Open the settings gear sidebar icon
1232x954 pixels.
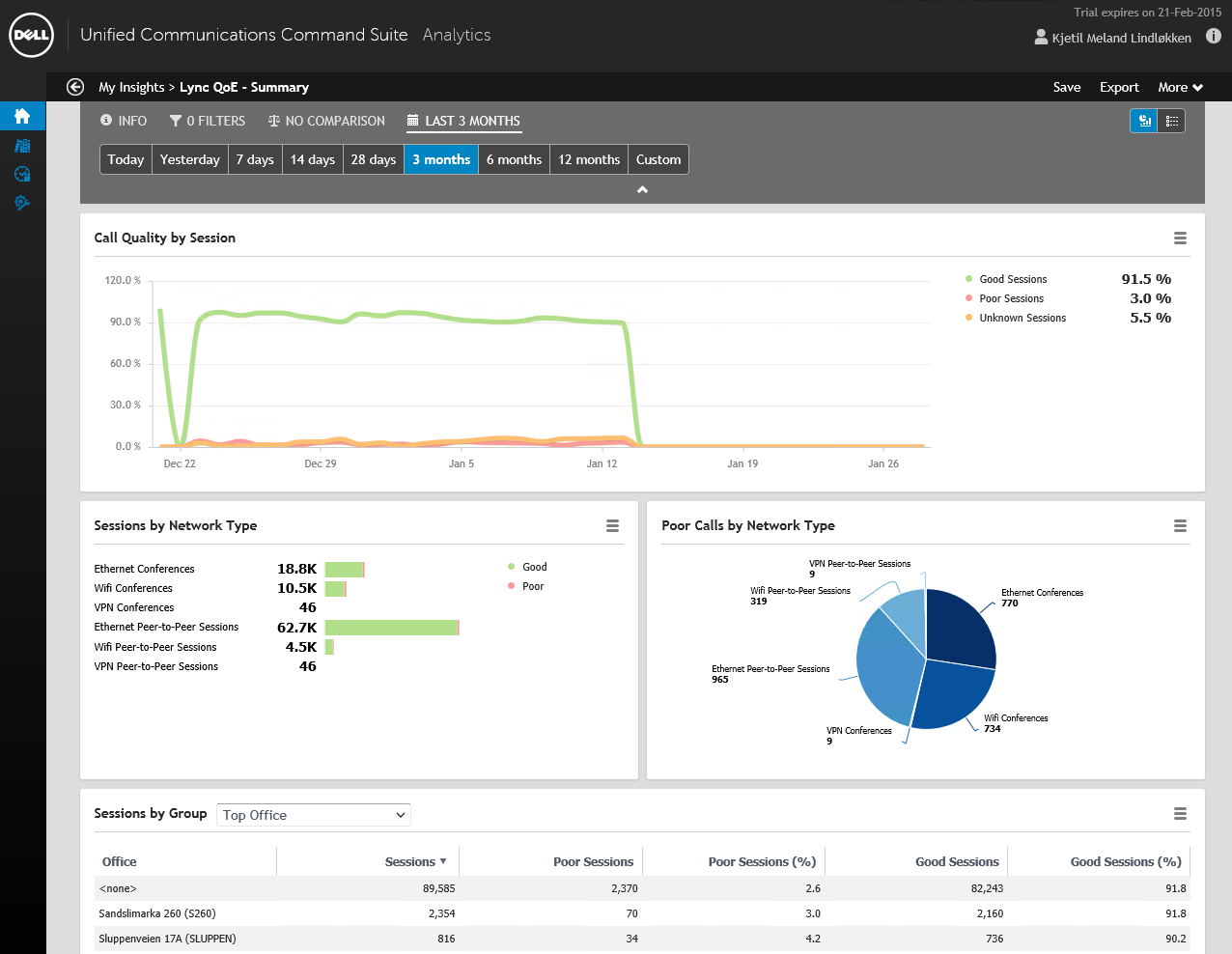(22, 203)
